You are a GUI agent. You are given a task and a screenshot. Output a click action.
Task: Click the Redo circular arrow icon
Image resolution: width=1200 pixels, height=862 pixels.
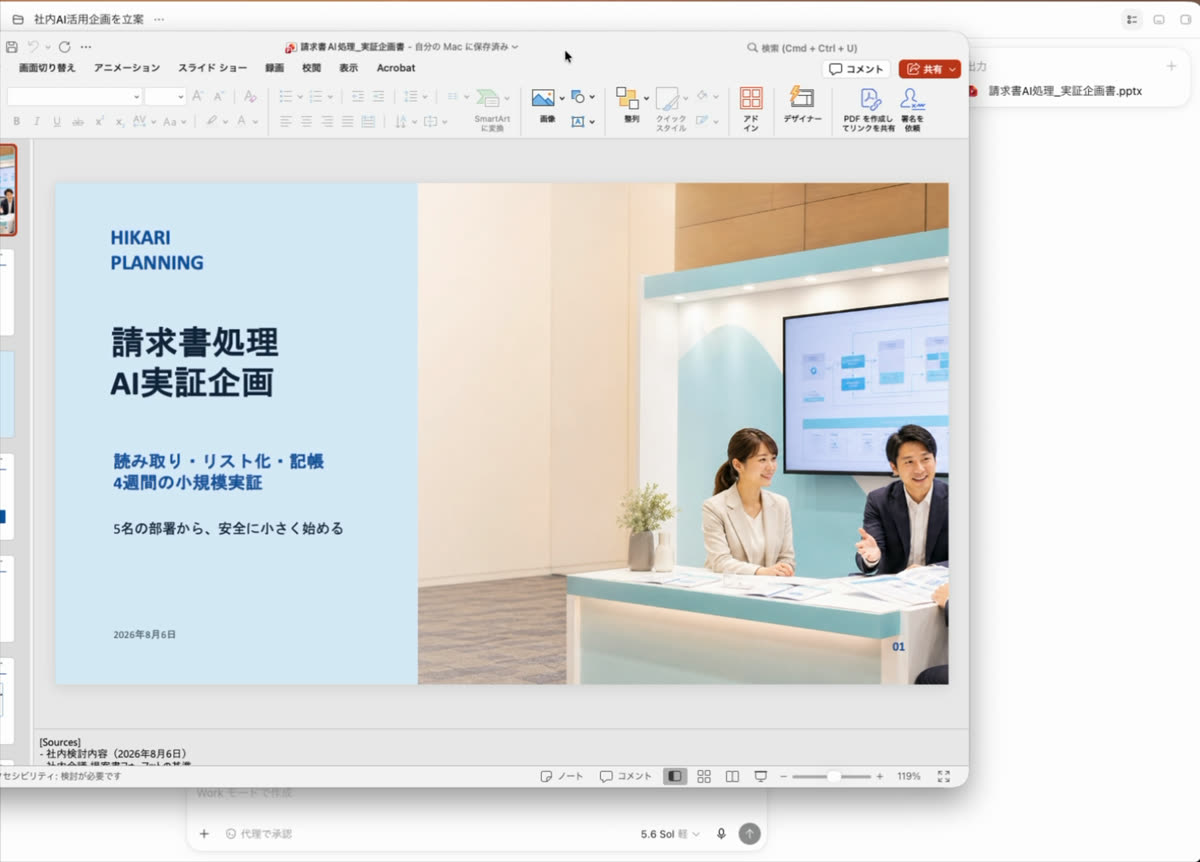click(x=64, y=47)
